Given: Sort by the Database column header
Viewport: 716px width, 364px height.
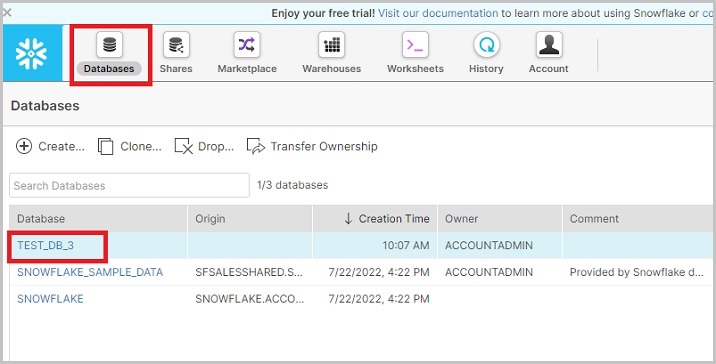Looking at the screenshot, I should (x=98, y=219).
